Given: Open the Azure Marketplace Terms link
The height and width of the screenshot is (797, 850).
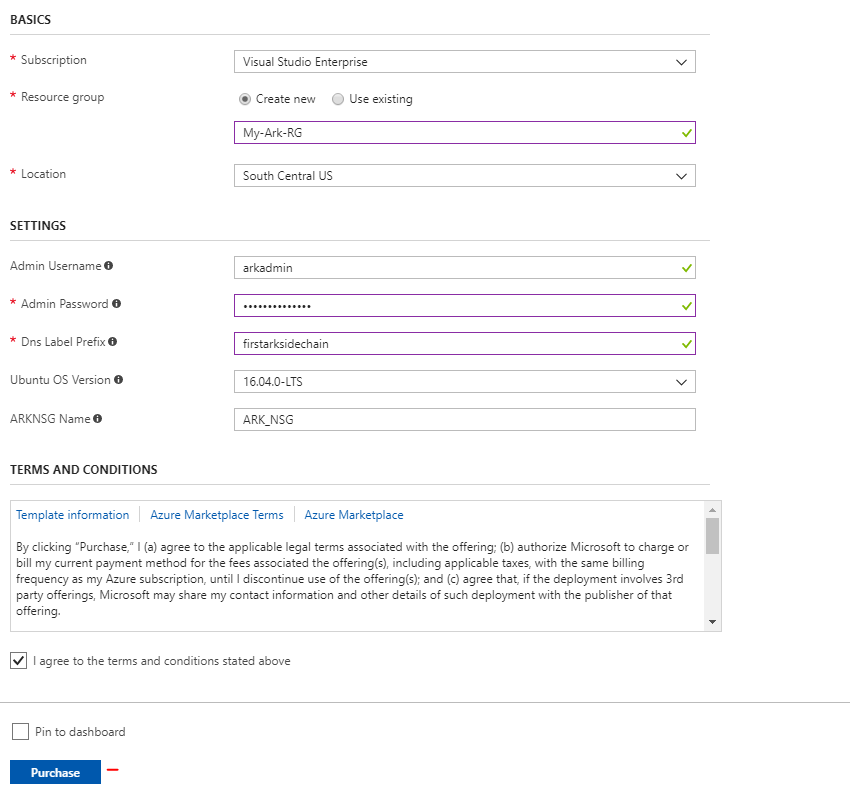Looking at the screenshot, I should 217,515.
